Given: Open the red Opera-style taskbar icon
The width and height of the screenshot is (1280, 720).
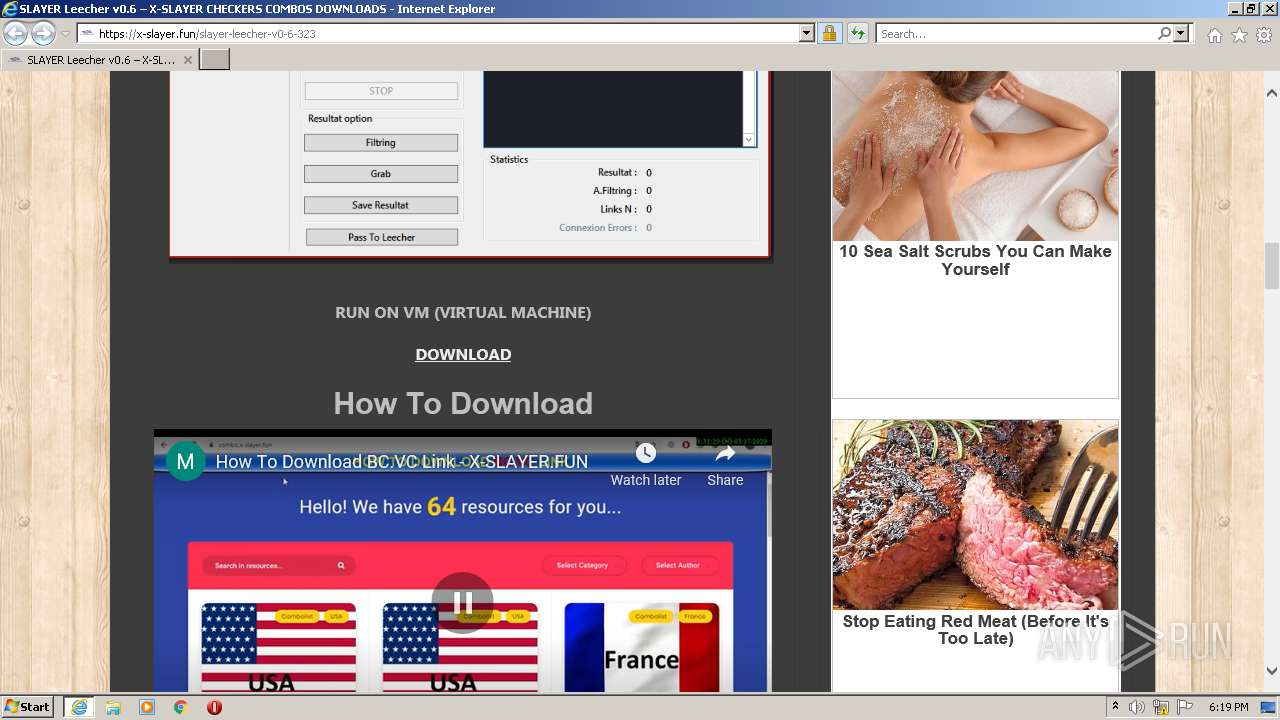Looking at the screenshot, I should [x=214, y=707].
